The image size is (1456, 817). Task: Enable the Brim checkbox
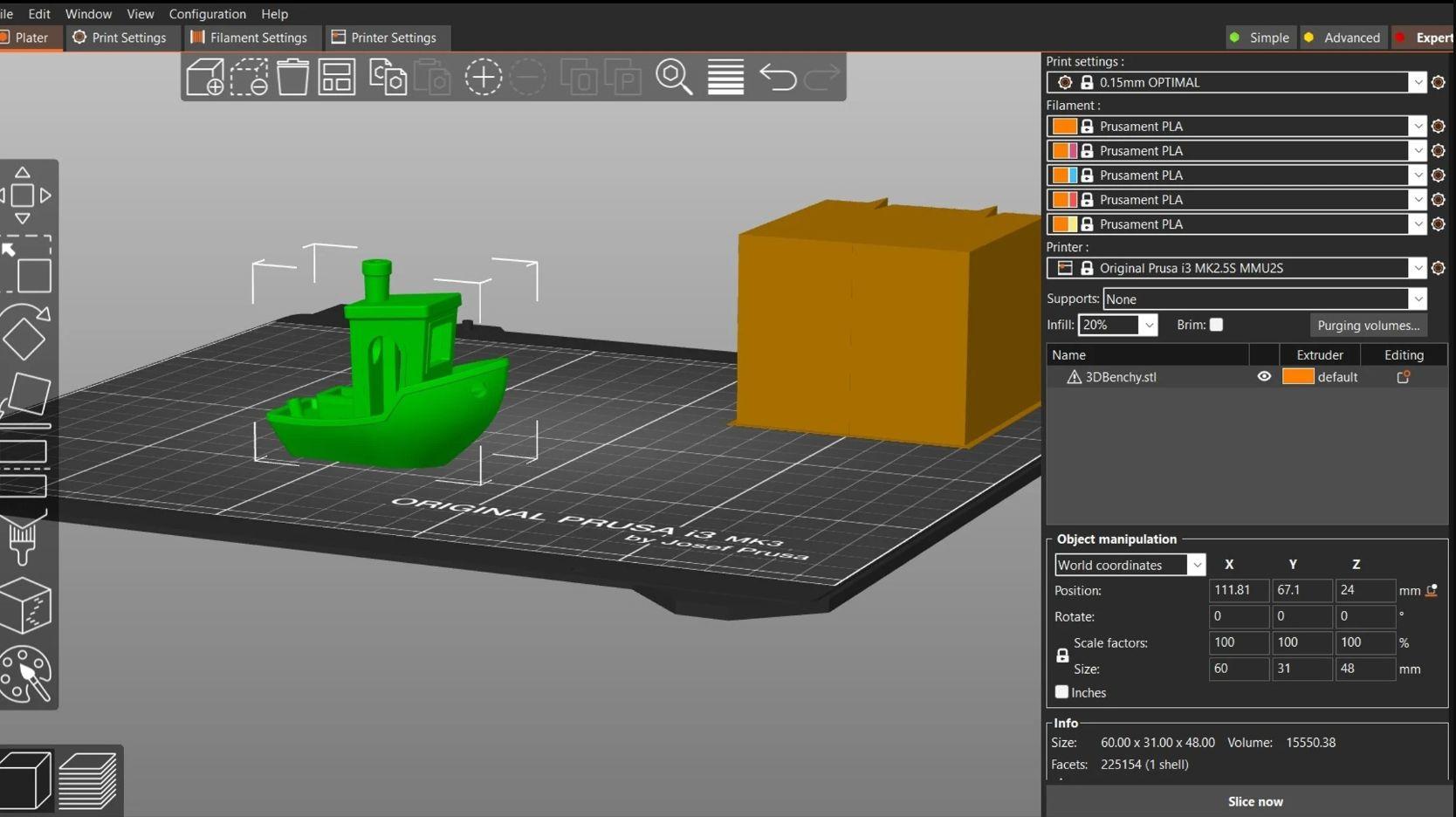(x=1217, y=324)
